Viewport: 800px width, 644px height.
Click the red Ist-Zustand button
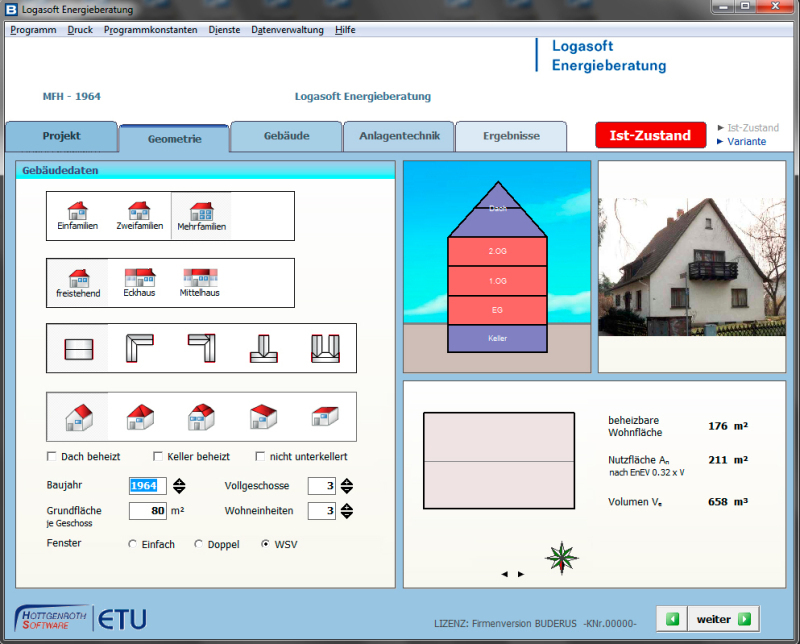click(651, 135)
